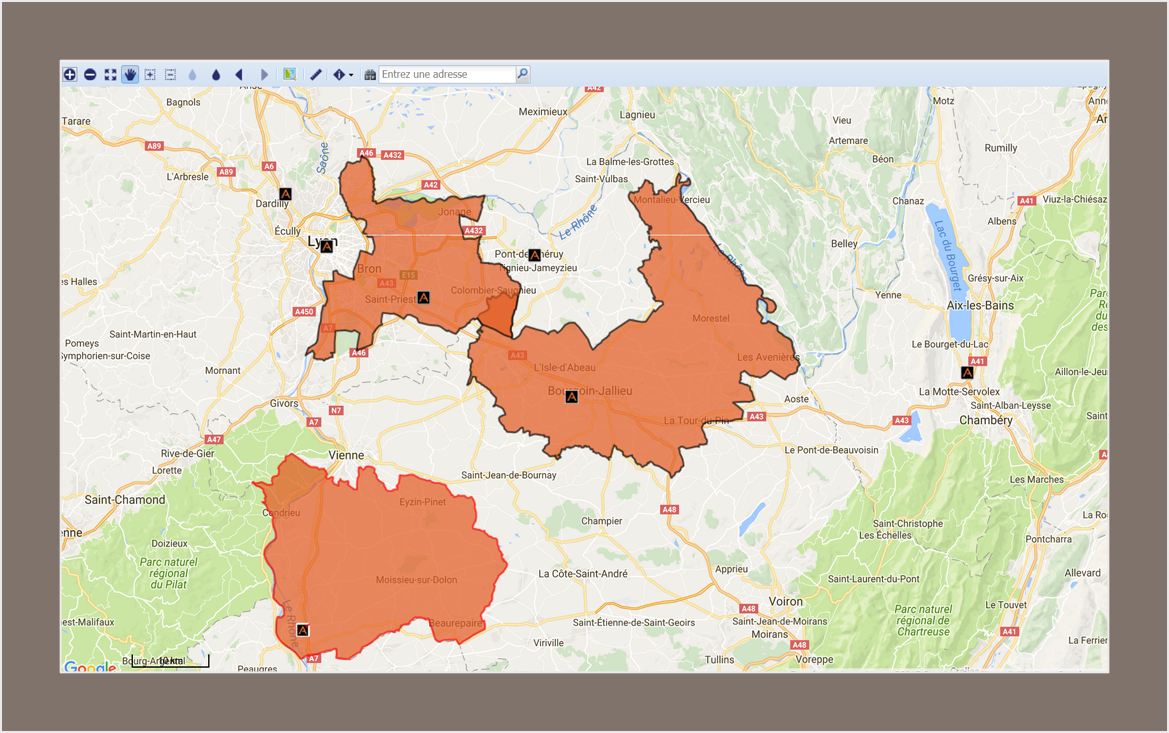1169x733 pixels.
Task: Select the ruler measurement tool
Action: coord(316,74)
